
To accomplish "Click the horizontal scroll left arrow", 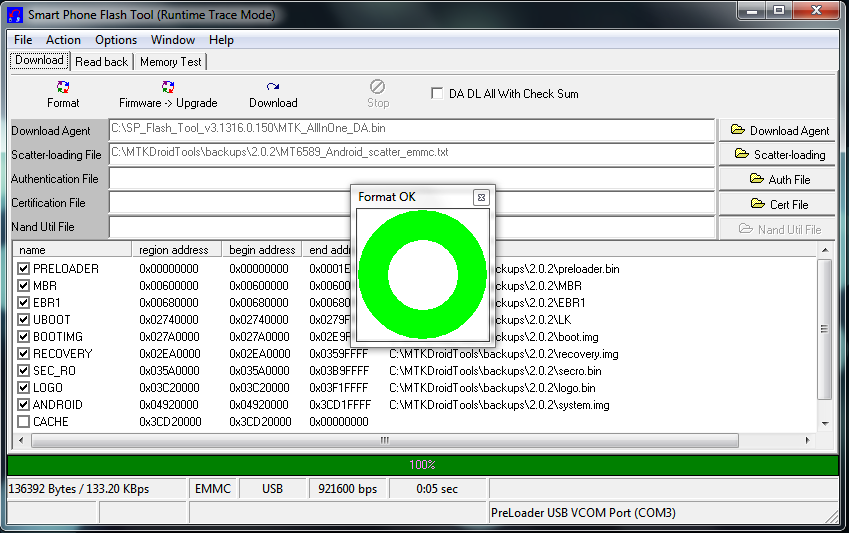I will [x=21, y=440].
